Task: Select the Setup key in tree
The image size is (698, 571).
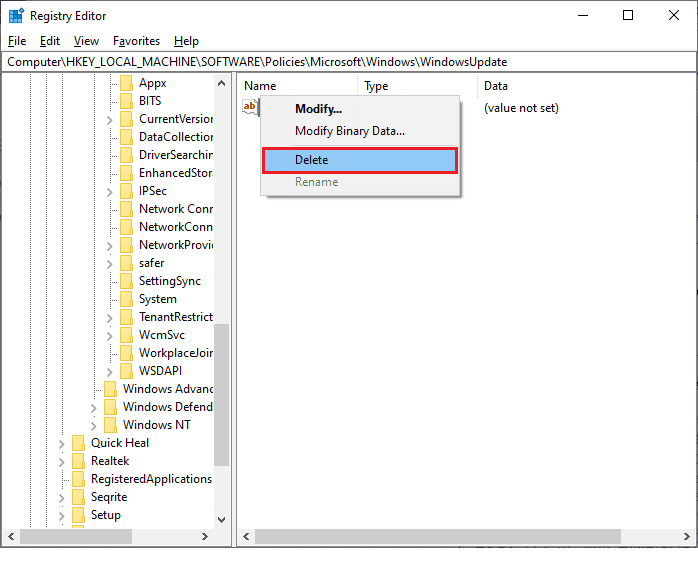Action: [x=106, y=515]
